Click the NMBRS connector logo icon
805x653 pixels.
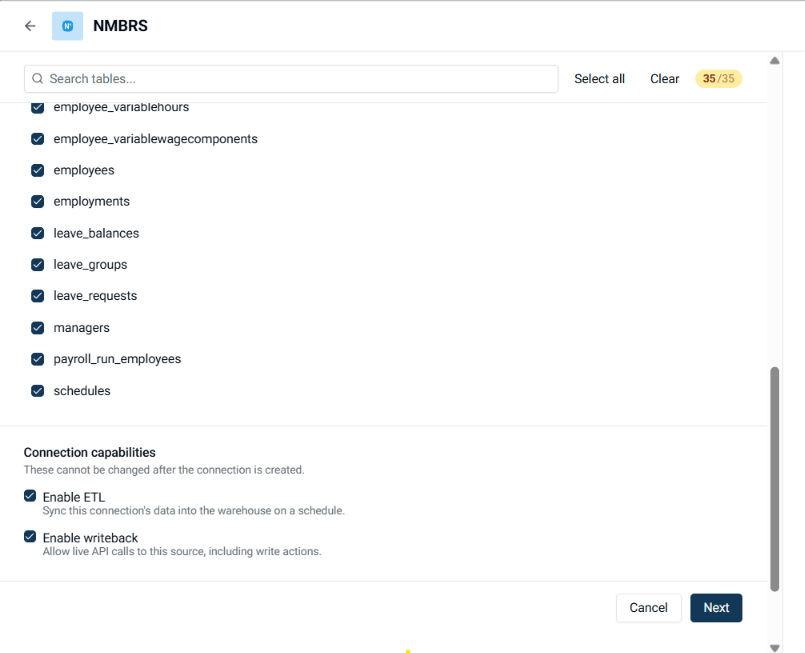coord(67,26)
